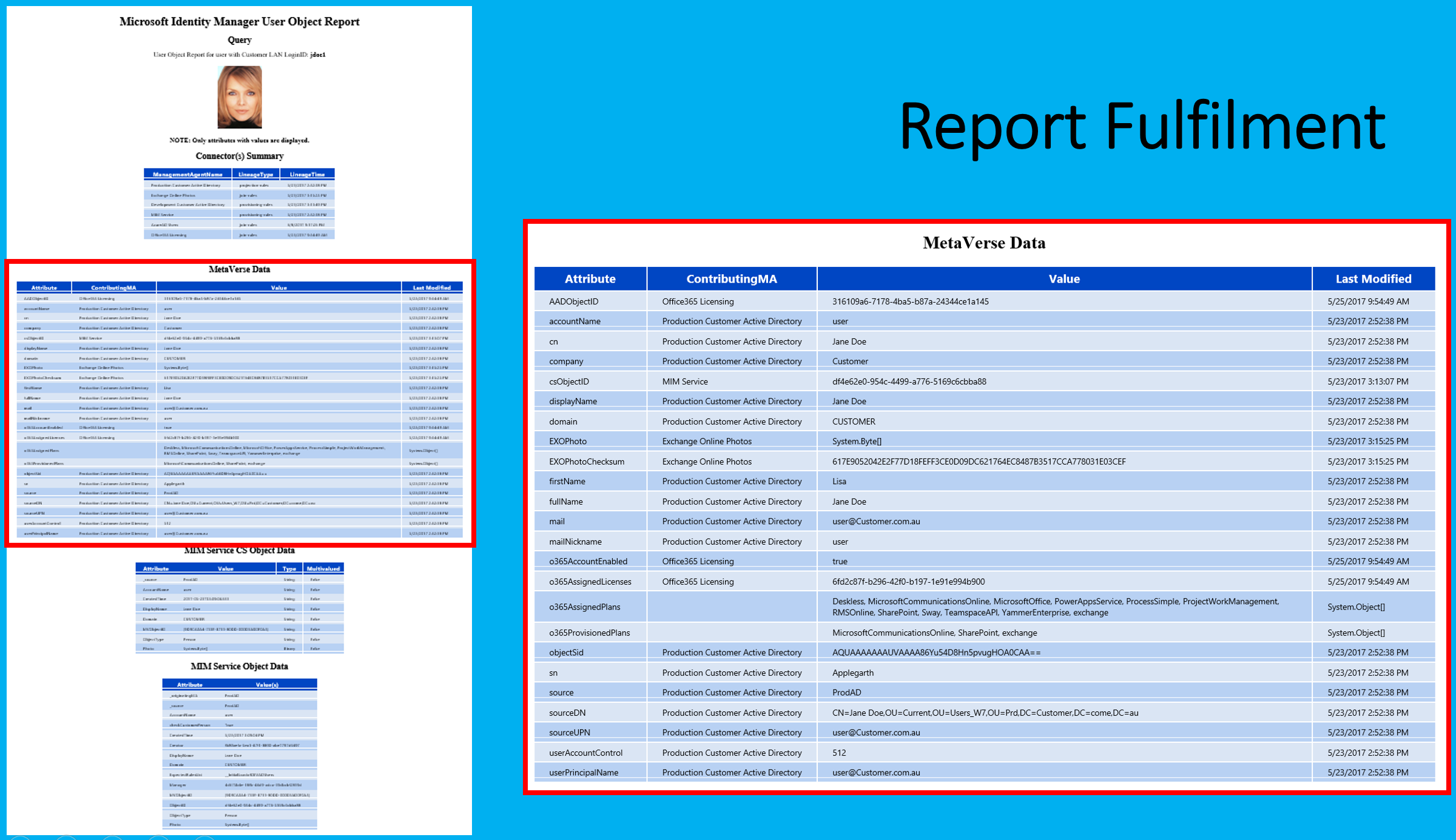The height and width of the screenshot is (840, 1456).
Task: Click 'Multivalued' header in CS Object table
Action: pos(323,569)
